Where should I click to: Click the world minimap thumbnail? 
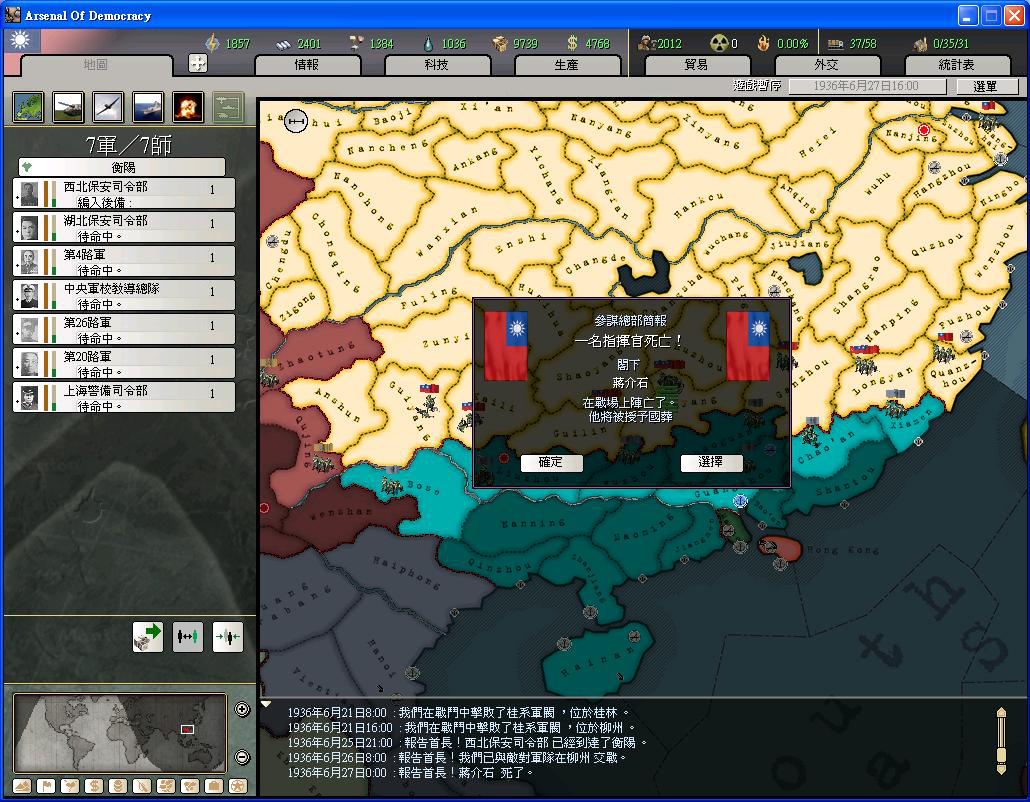pyautogui.click(x=120, y=733)
